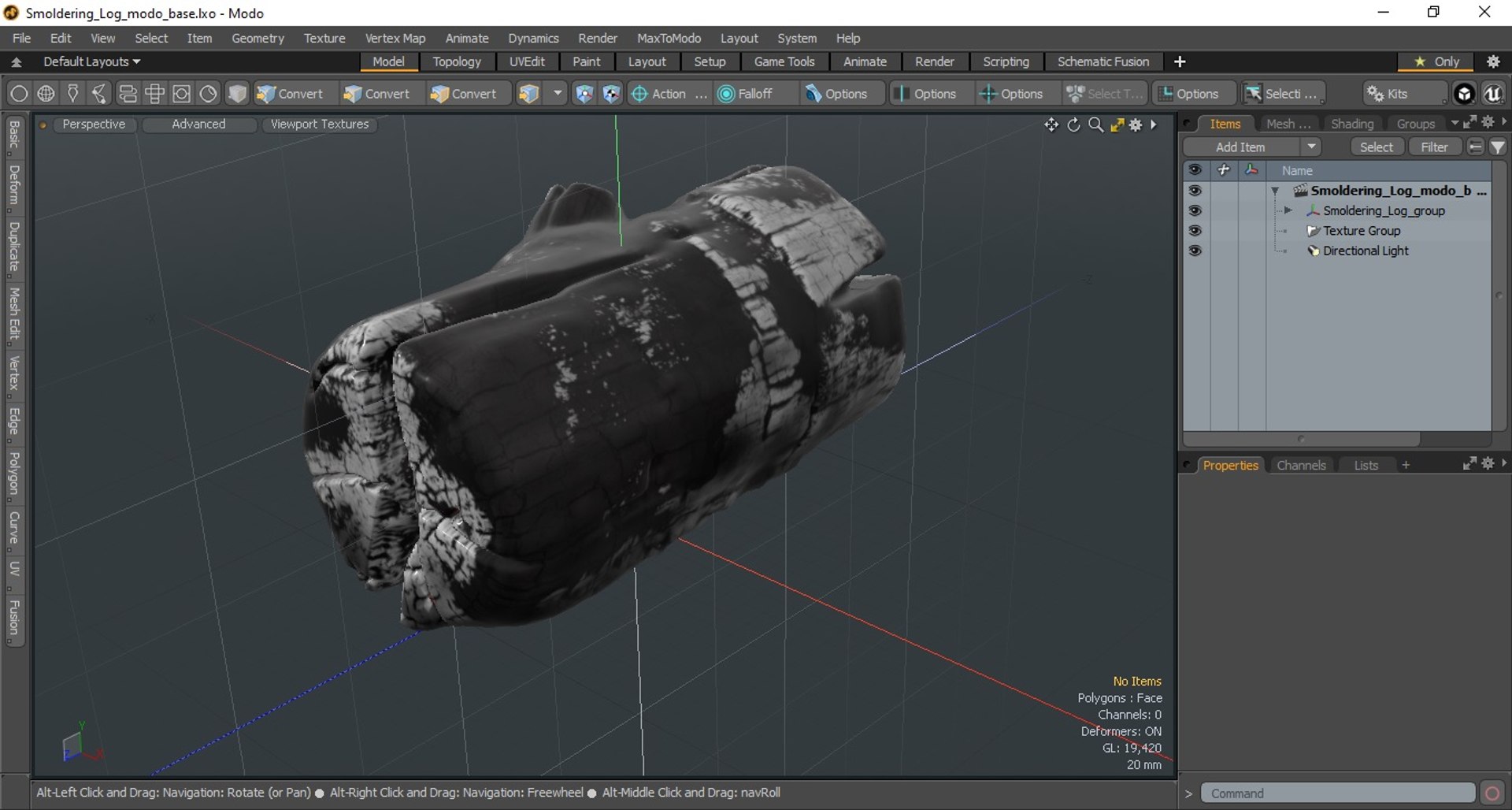Click the Command input field
This screenshot has height=810, width=1512.
tap(1337, 793)
